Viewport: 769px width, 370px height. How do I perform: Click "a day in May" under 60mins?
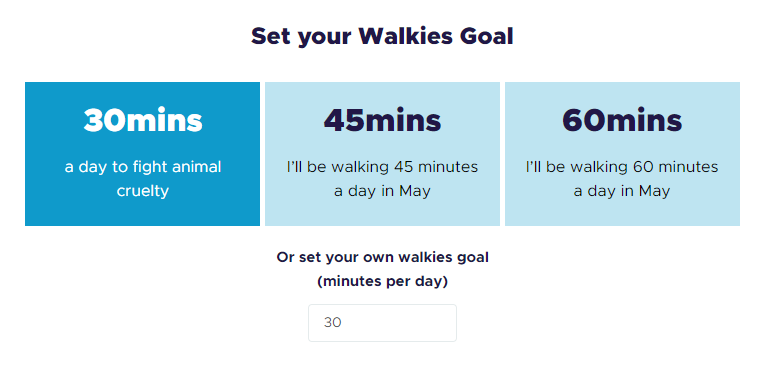click(622, 191)
